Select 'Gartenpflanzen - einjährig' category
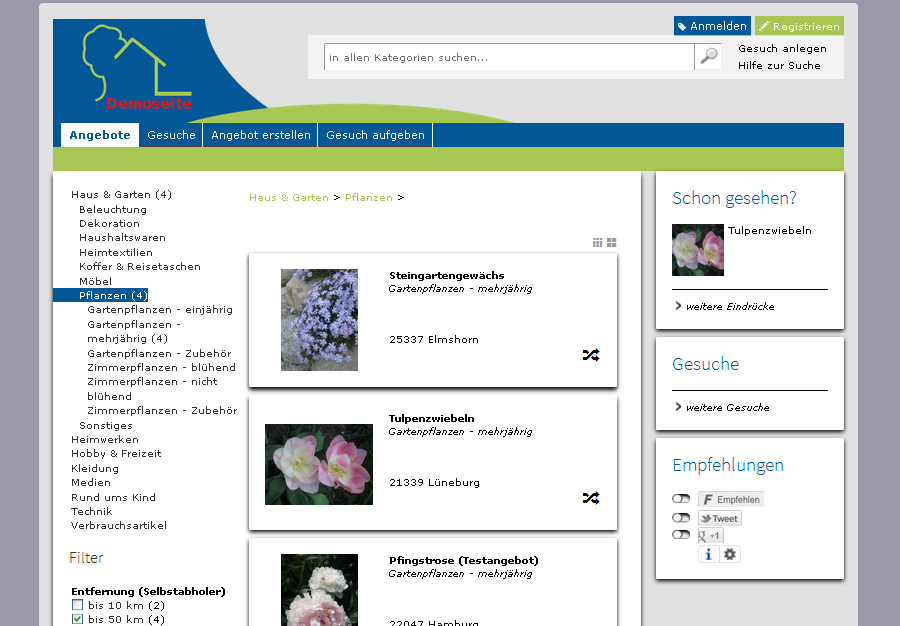This screenshot has height=626, width=900. (x=160, y=310)
